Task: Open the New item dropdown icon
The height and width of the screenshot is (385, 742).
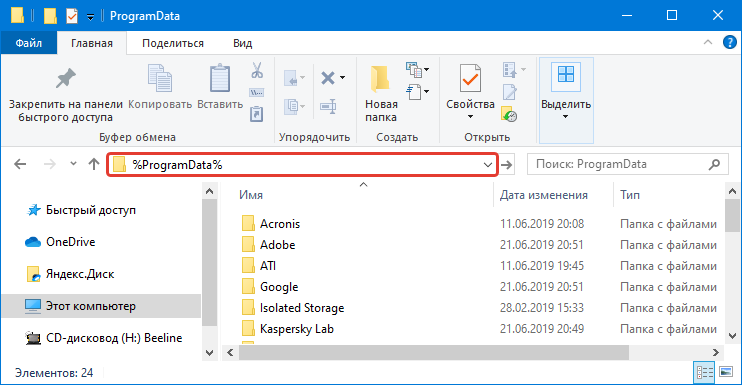Action: pos(417,70)
